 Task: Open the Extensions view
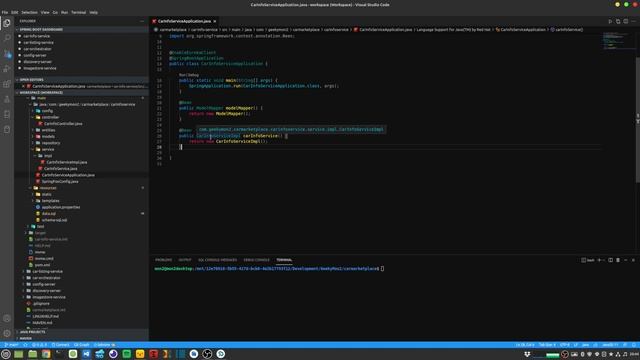coord(7,84)
